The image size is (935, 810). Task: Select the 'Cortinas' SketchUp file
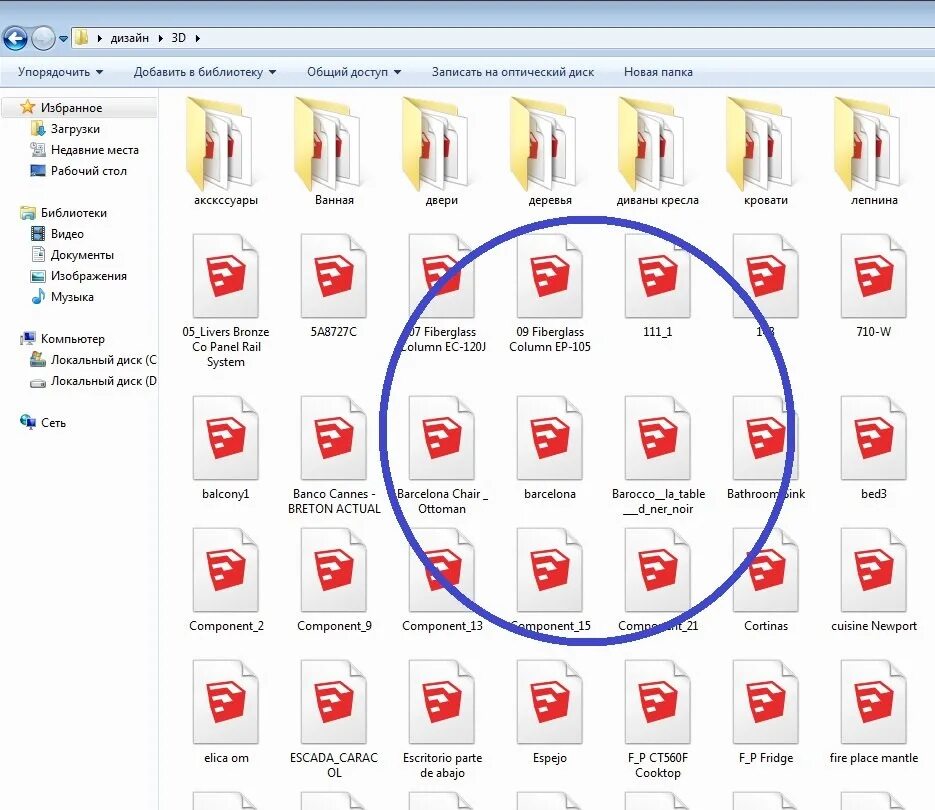(766, 580)
